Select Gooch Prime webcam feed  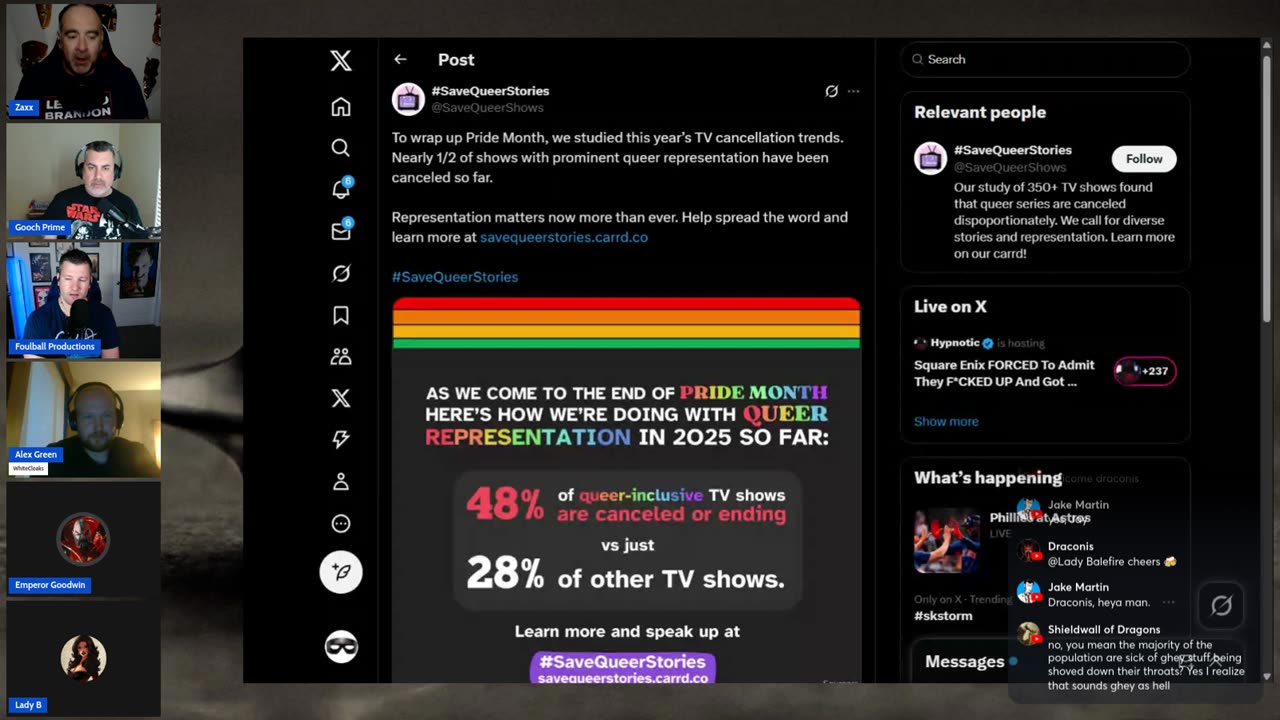pos(83,181)
